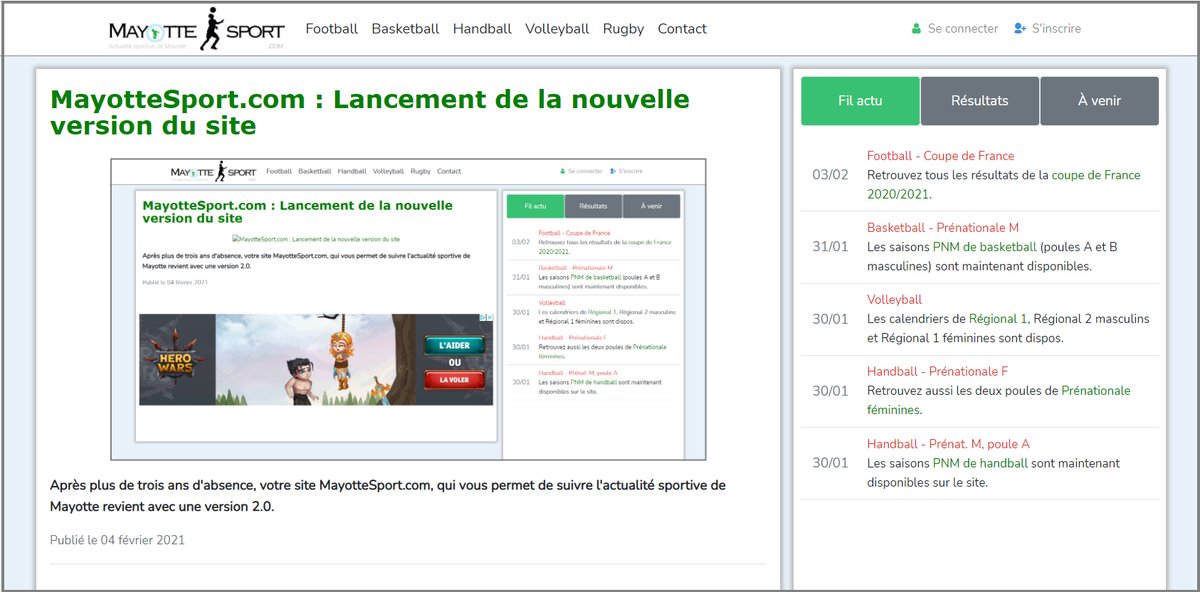Click the MayotteSport logo
Image resolution: width=1200 pixels, height=592 pixels.
tap(196, 29)
